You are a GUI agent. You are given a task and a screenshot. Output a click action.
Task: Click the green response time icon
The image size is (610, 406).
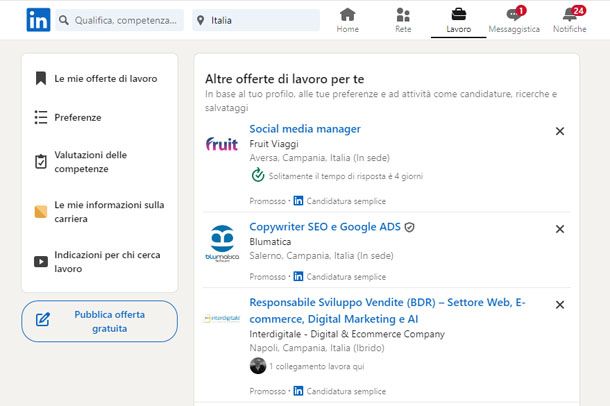tap(258, 175)
